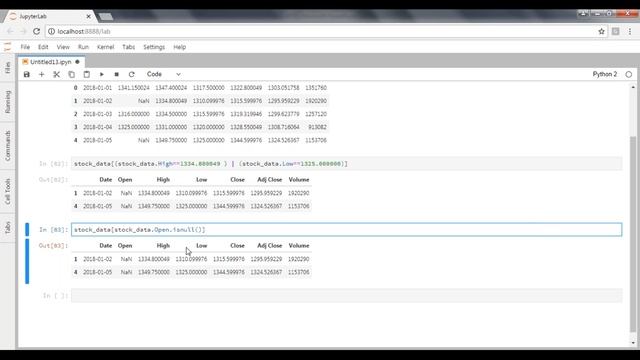
Task: Go forward in the browser
Action: [23, 31]
